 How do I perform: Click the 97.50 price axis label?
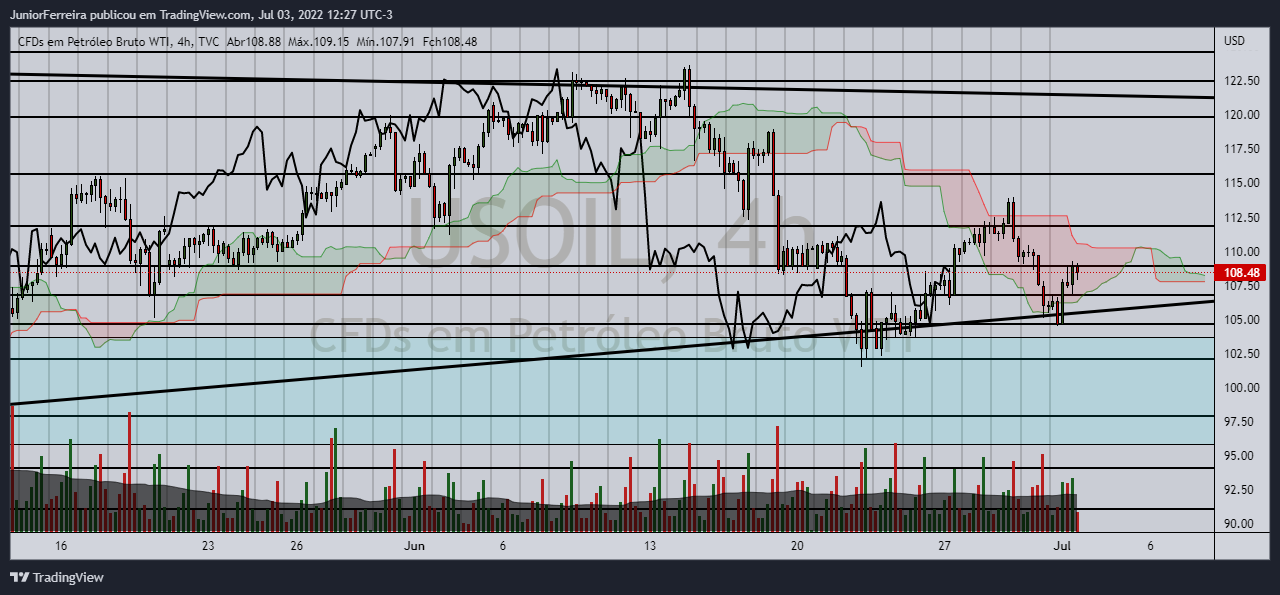coord(1241,421)
